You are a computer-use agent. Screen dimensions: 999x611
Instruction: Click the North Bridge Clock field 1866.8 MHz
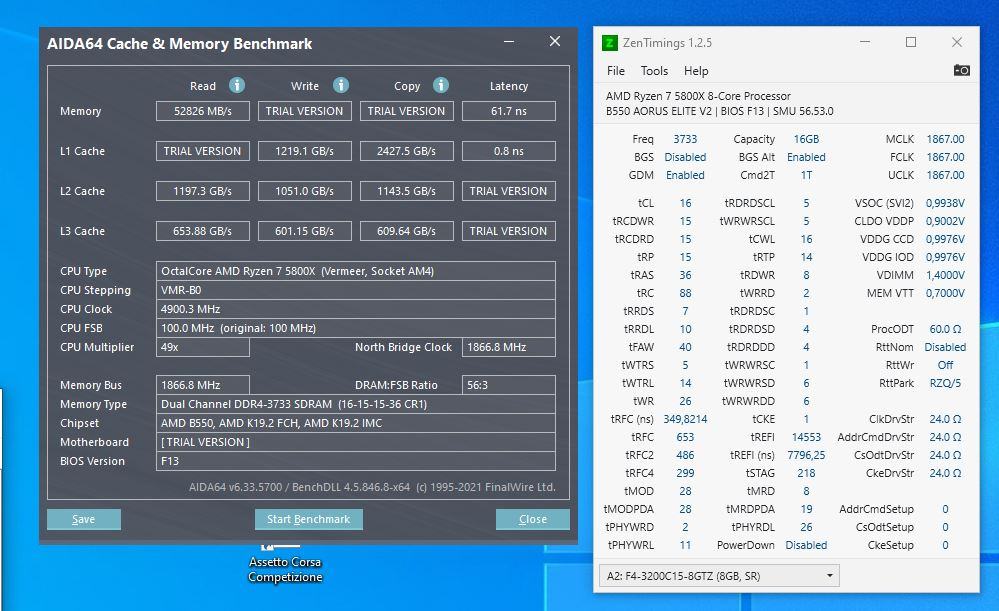[x=508, y=347]
